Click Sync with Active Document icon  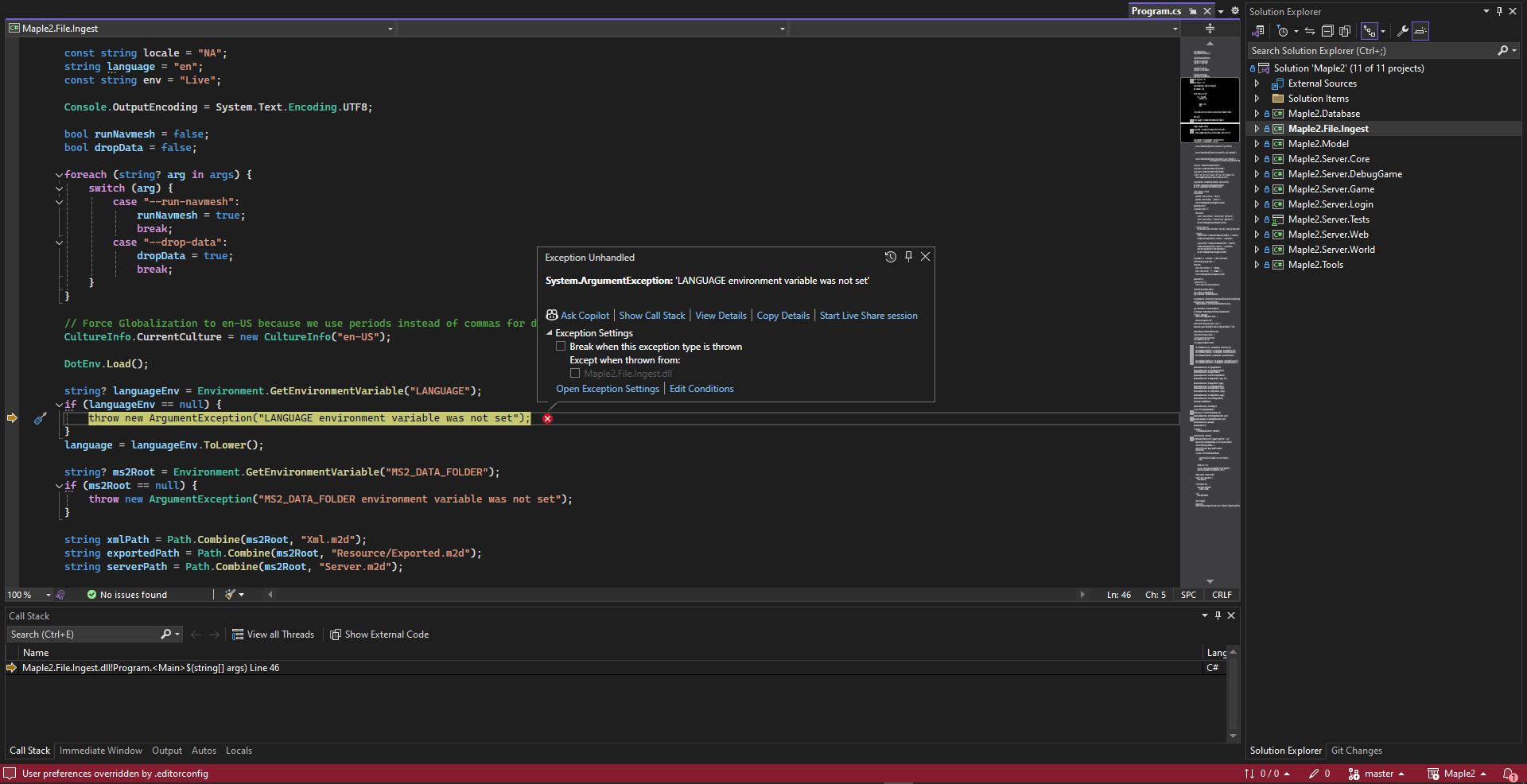point(1309,31)
